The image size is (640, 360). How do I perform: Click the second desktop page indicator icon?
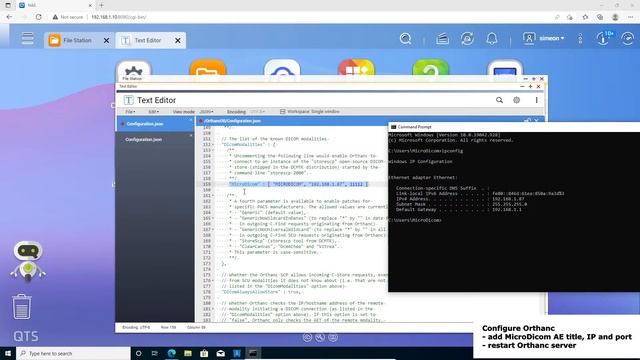[x=320, y=337]
